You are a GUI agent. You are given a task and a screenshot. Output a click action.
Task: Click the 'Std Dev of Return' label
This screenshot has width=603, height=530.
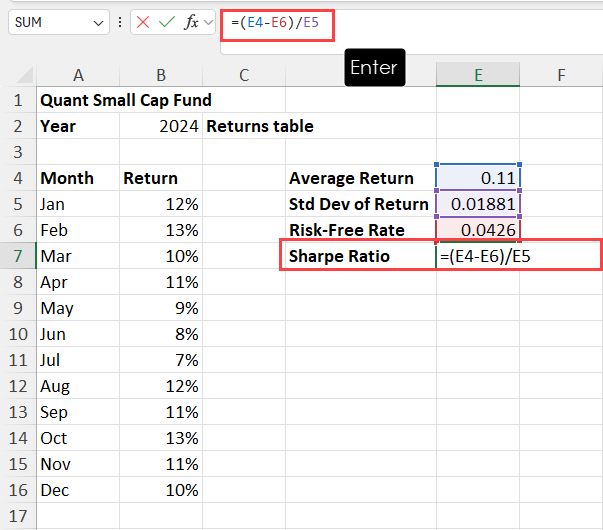click(x=358, y=204)
